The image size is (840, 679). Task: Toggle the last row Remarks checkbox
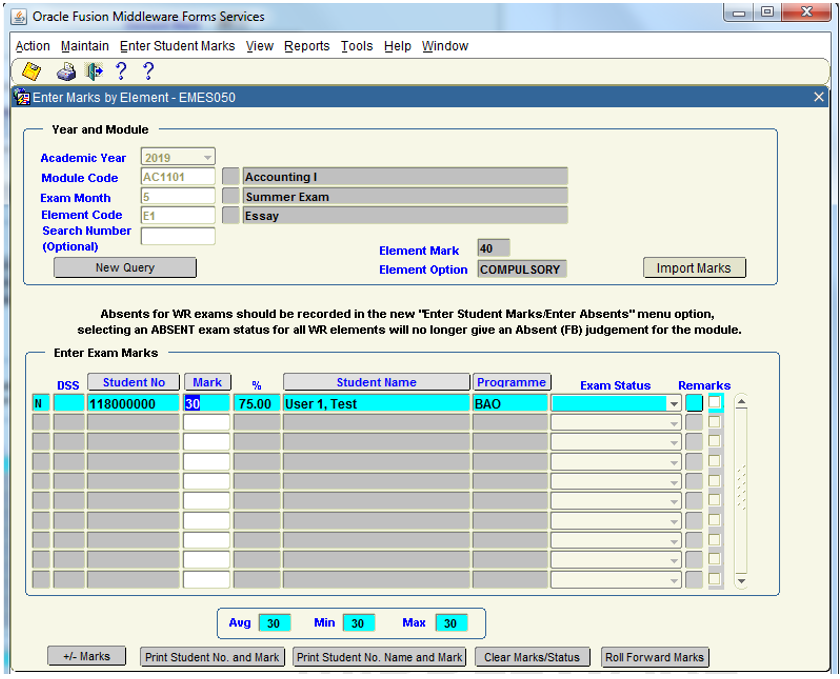click(x=715, y=579)
